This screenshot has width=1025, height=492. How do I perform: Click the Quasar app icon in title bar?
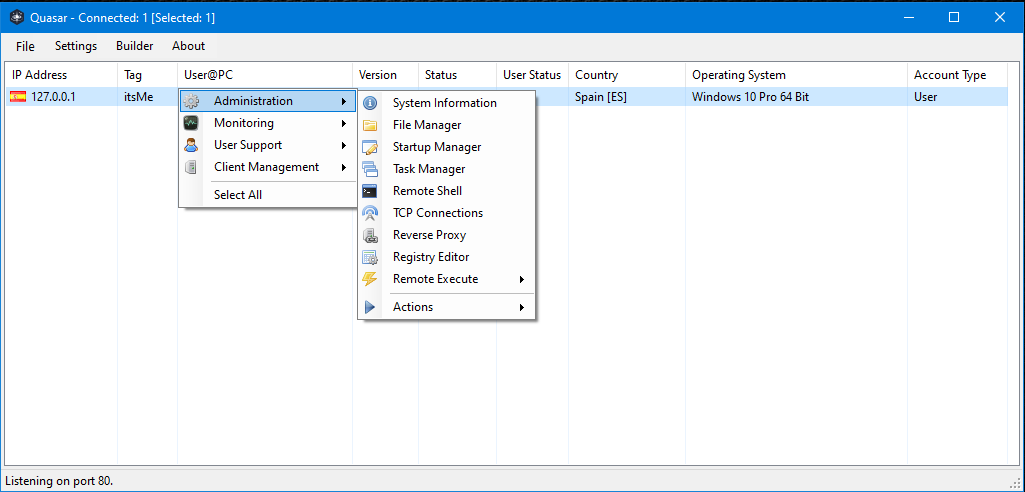[16, 18]
